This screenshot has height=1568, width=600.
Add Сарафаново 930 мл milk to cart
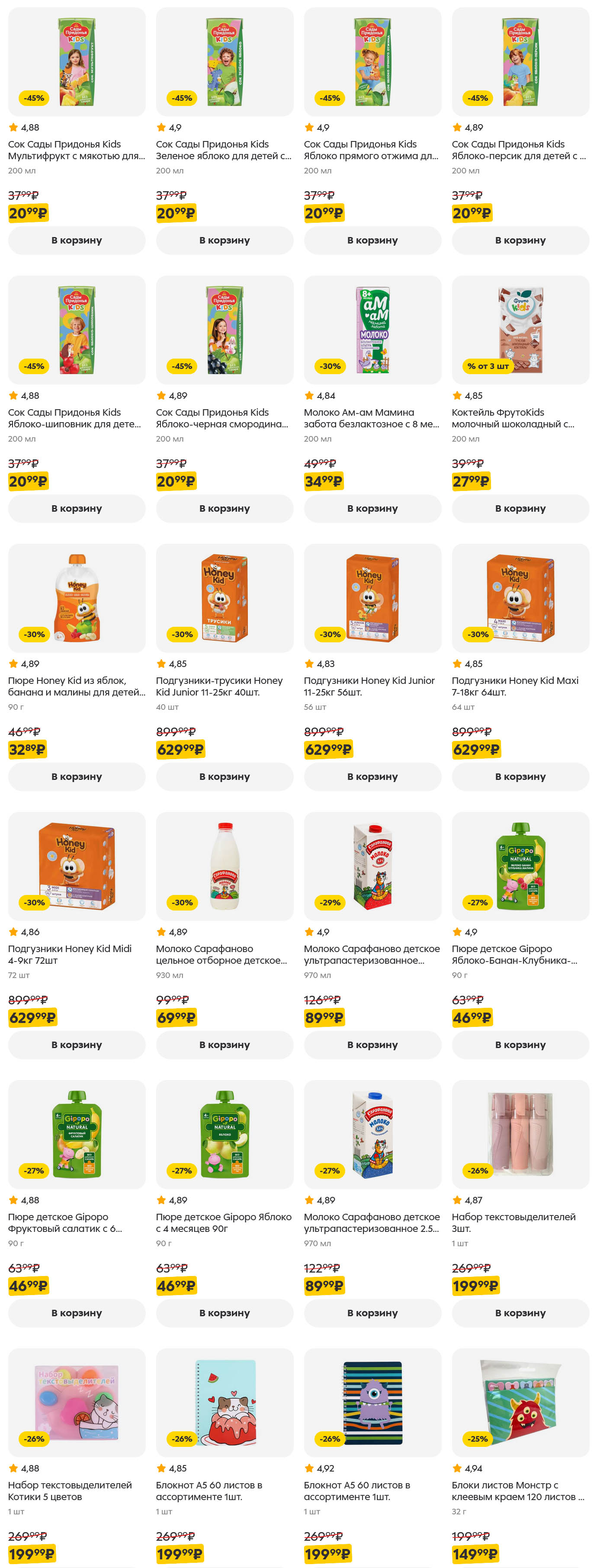(x=225, y=1045)
